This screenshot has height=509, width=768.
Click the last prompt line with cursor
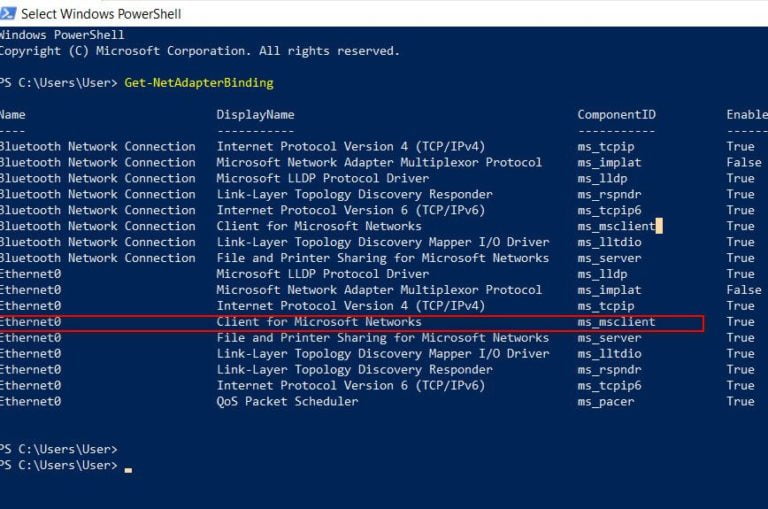[x=66, y=465]
